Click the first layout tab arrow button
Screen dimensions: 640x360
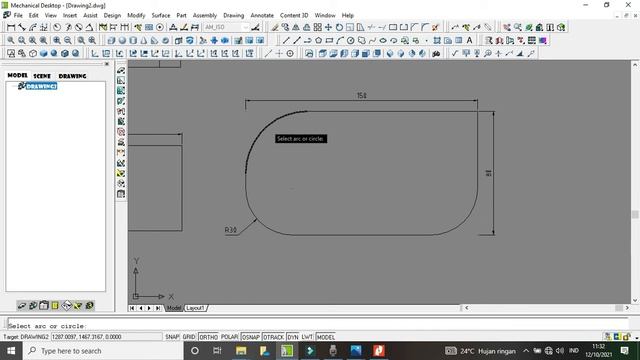click(132, 308)
